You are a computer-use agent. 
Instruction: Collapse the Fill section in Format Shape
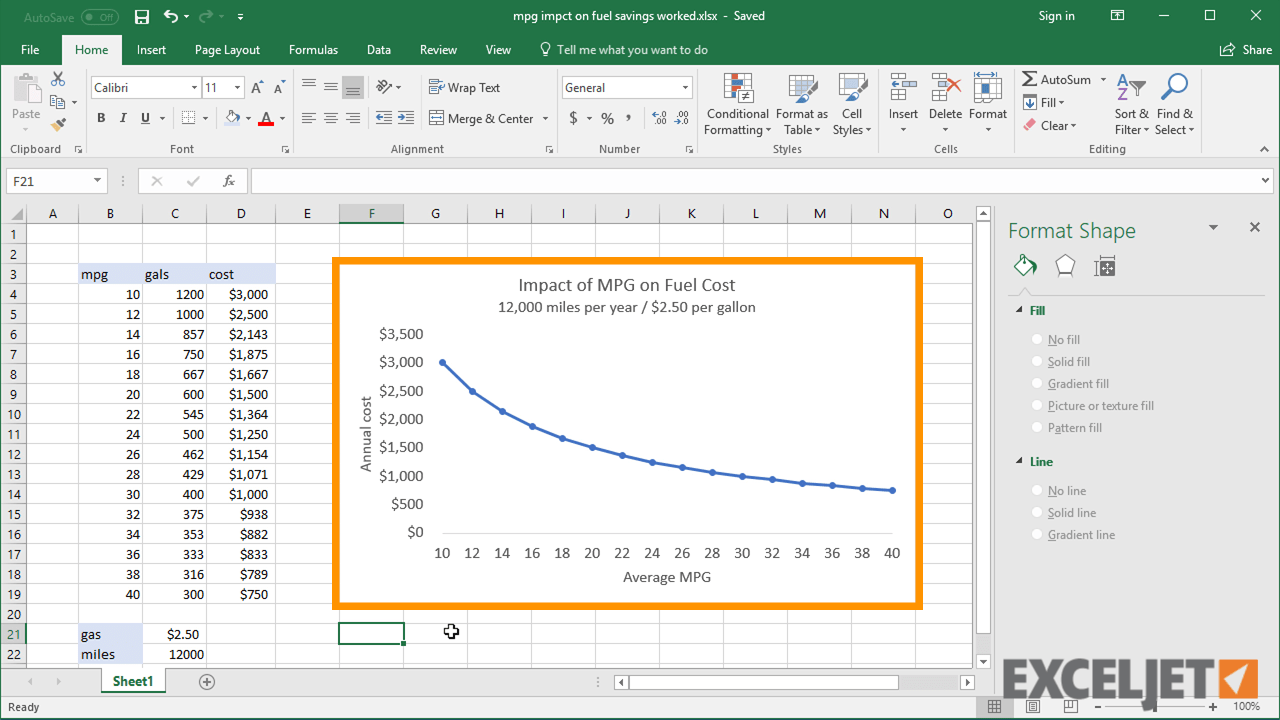tap(1019, 310)
